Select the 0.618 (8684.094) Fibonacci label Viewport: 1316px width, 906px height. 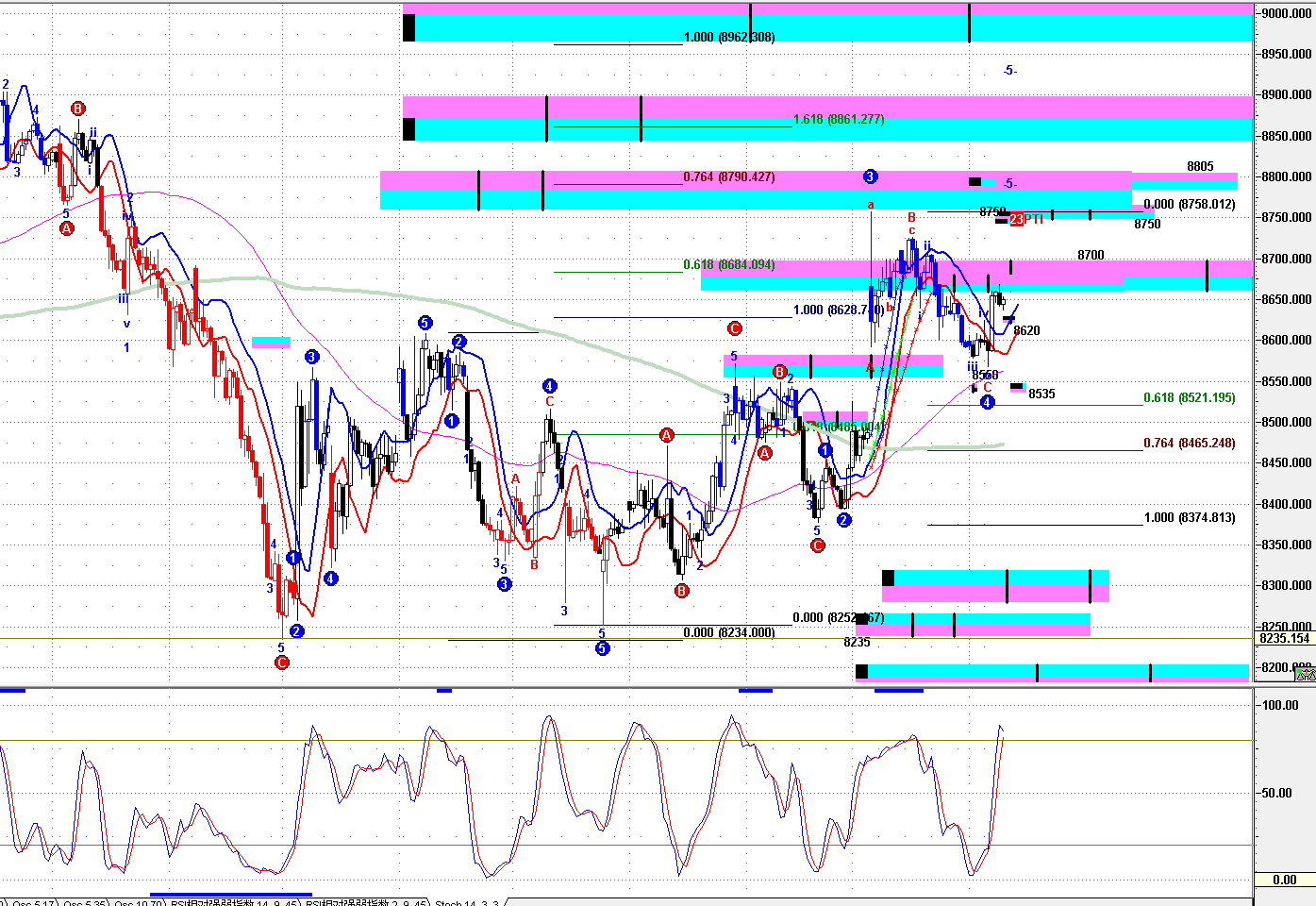coord(729,265)
